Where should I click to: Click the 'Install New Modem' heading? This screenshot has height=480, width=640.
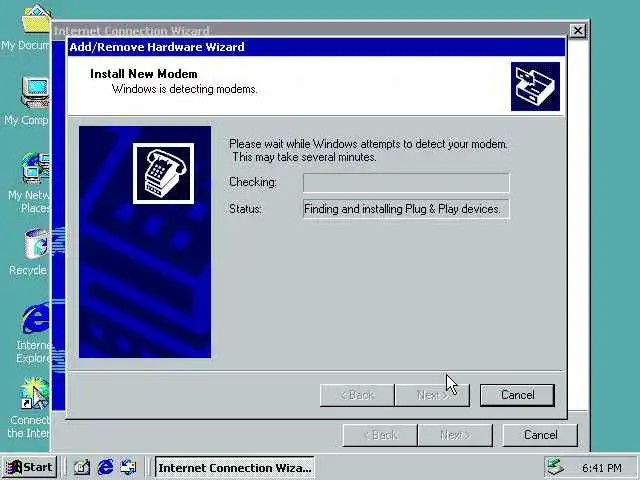pos(144,74)
